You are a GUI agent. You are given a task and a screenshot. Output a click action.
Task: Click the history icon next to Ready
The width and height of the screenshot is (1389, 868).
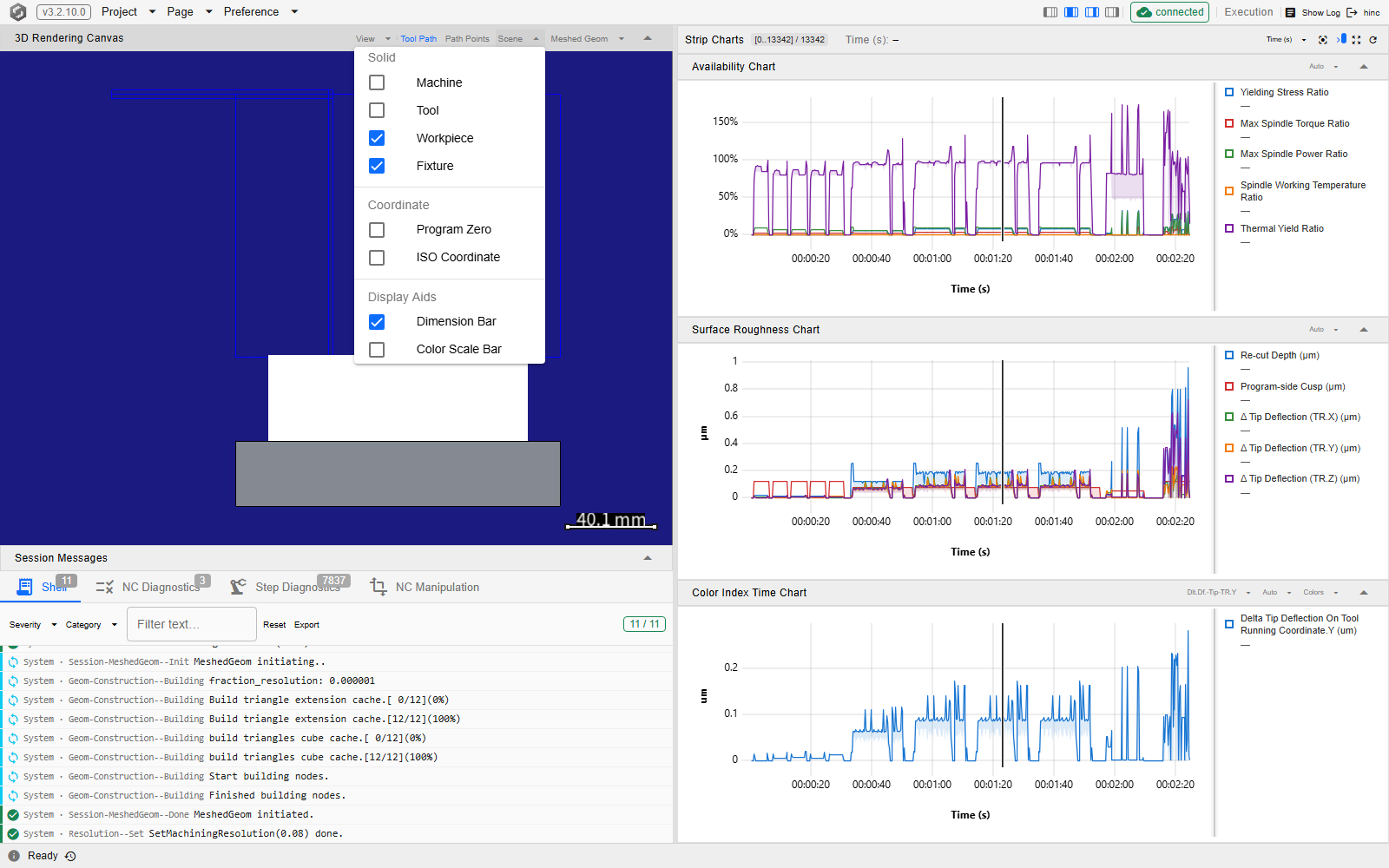click(71, 856)
